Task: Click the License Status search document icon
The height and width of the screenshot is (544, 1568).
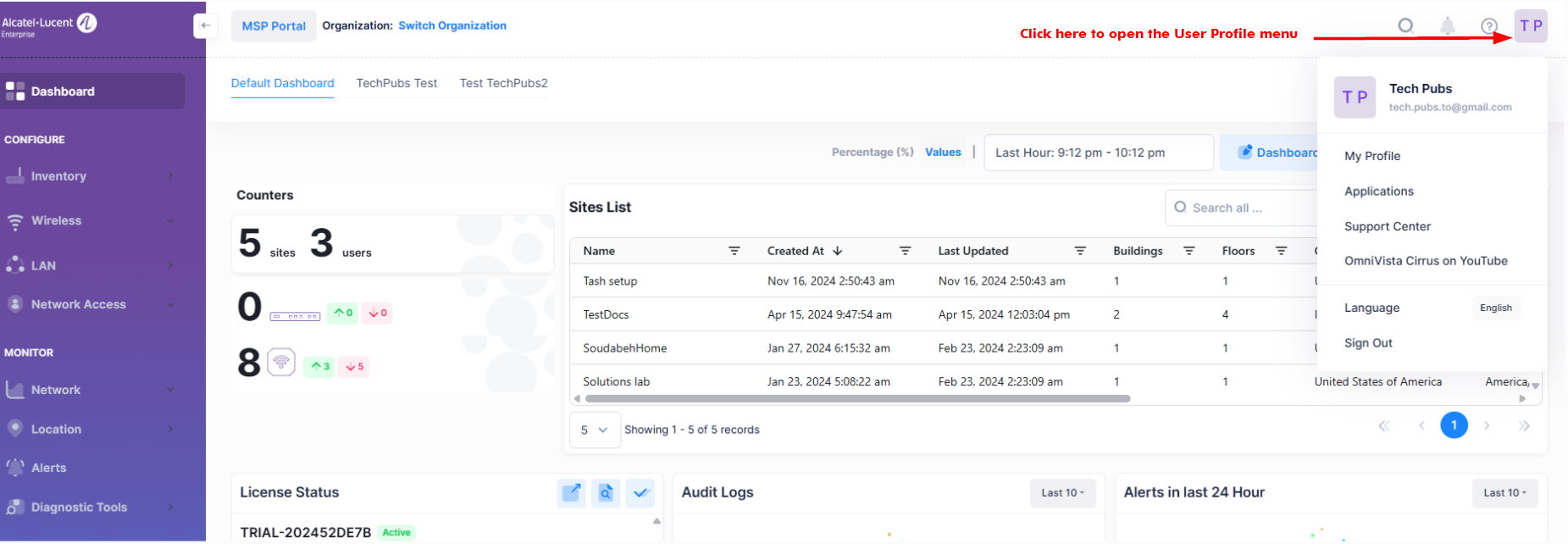Action: [x=606, y=492]
